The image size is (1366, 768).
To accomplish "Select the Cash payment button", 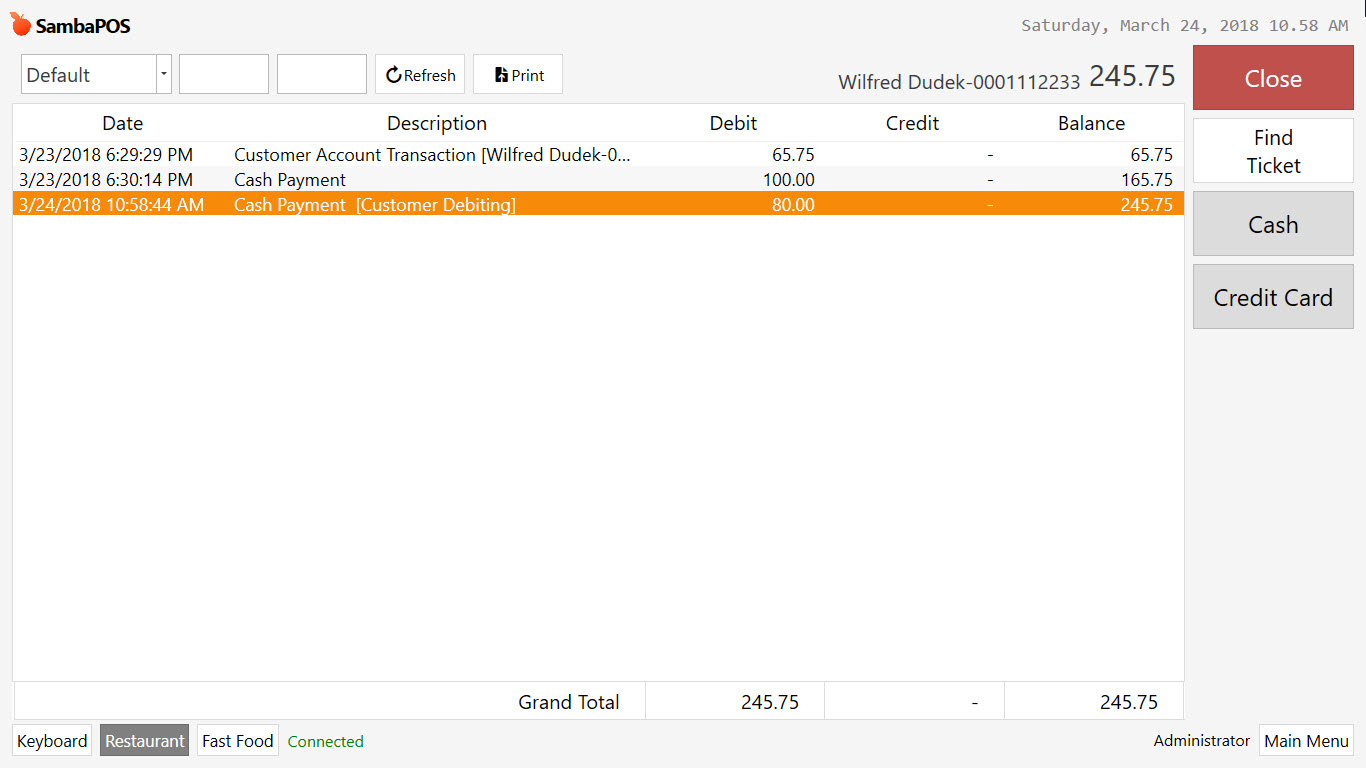I will click(x=1273, y=224).
